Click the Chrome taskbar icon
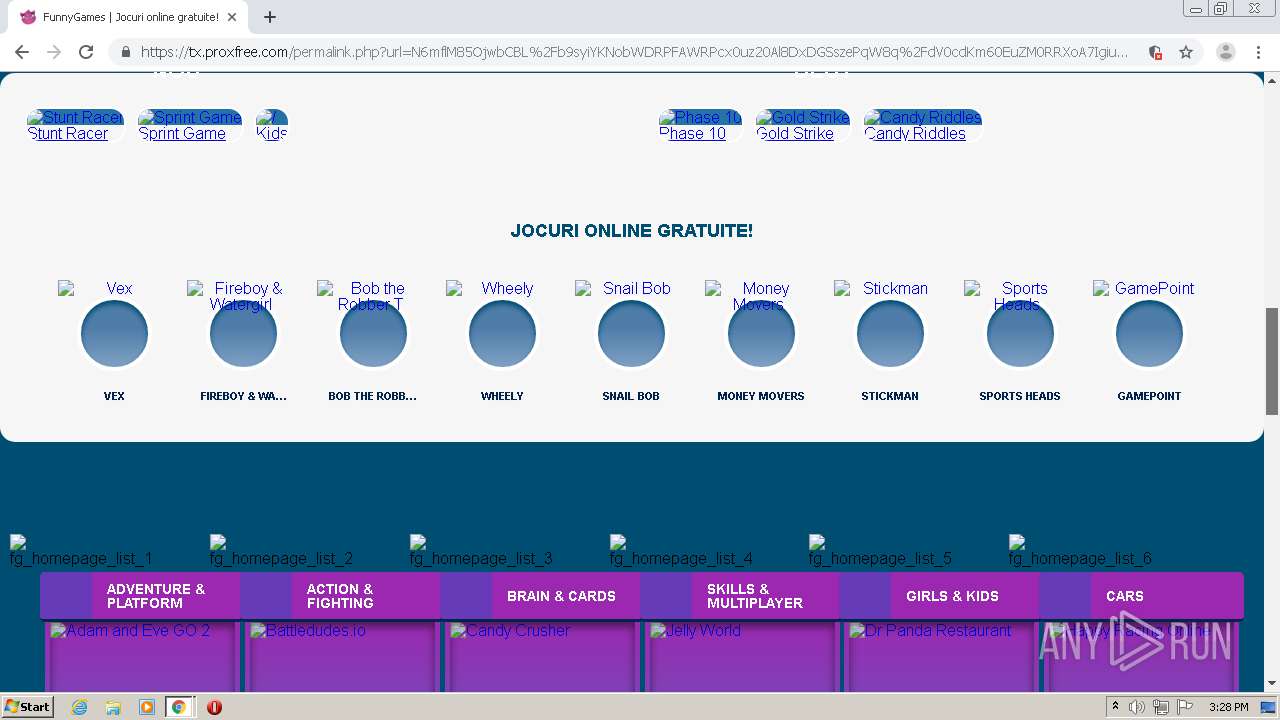The image size is (1280, 720). coord(178,707)
